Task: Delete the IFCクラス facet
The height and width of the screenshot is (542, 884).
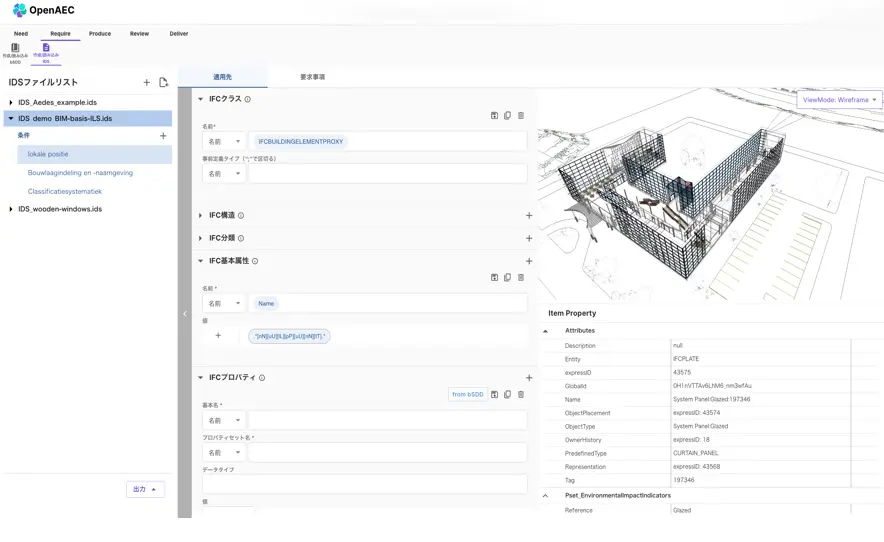Action: click(x=521, y=116)
